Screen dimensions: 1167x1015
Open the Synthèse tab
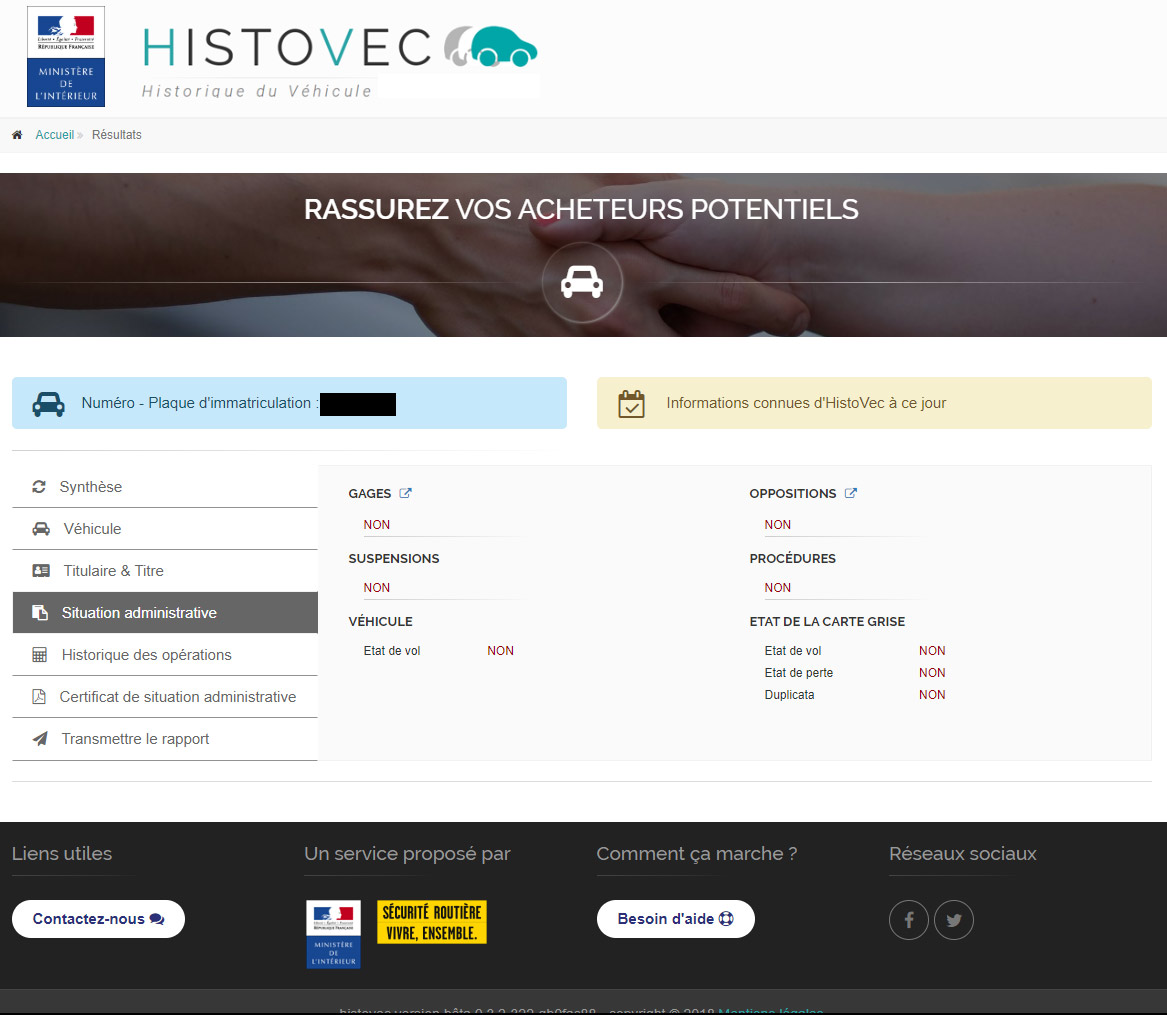[165, 487]
